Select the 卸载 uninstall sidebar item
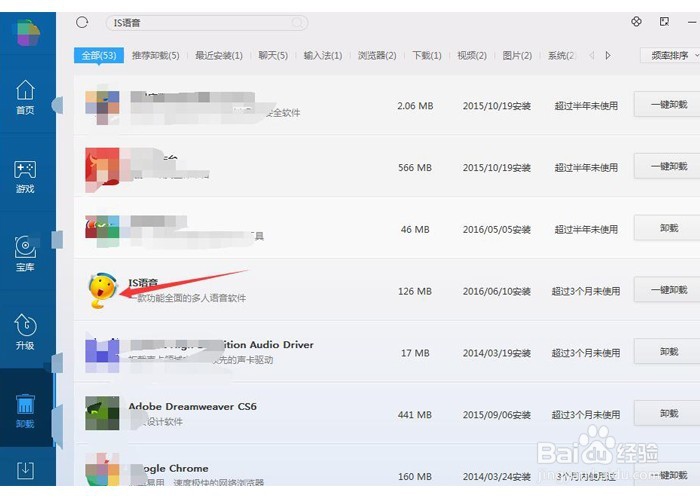 click(25, 411)
